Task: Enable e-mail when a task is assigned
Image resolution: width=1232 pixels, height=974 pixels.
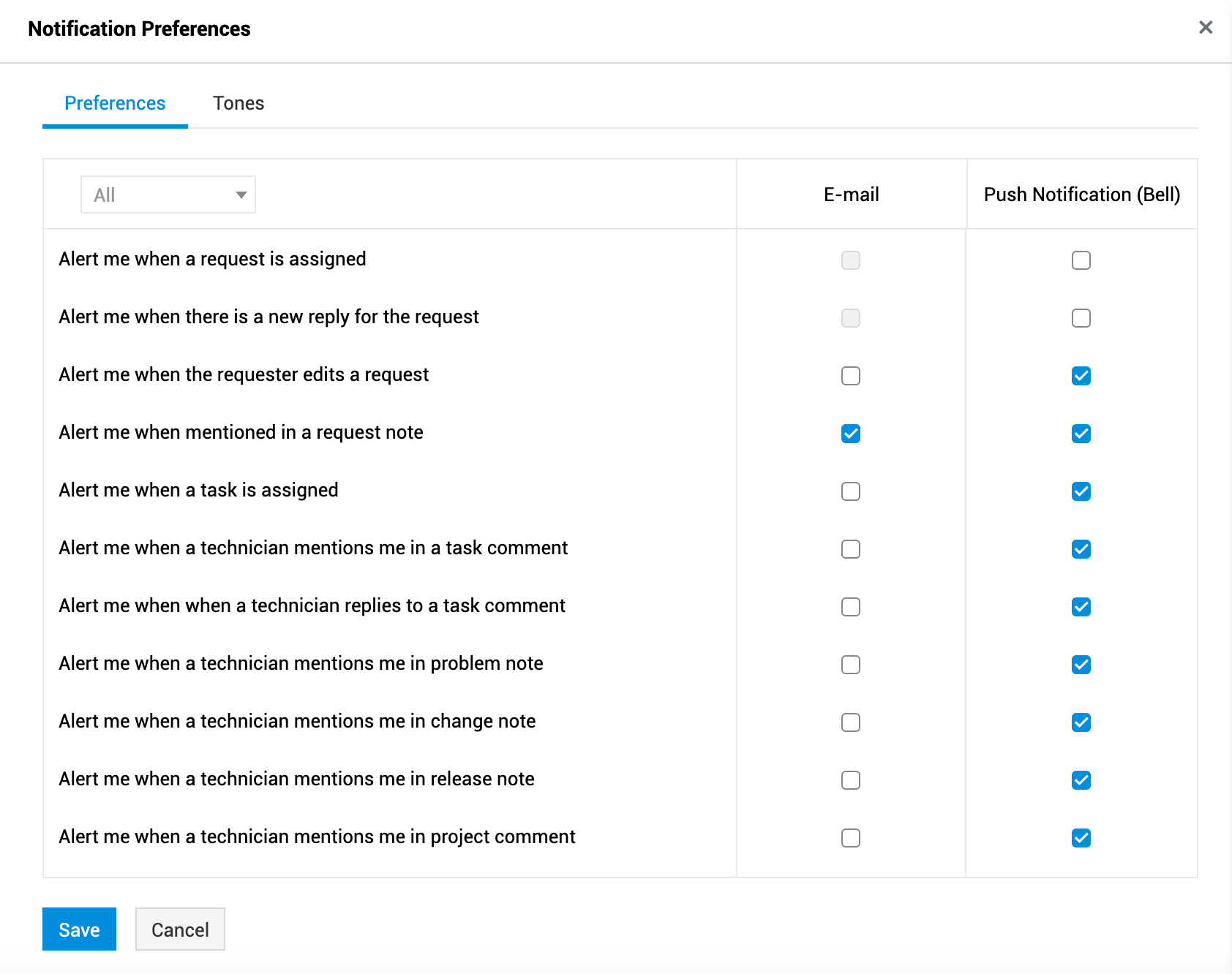Action: [x=851, y=491]
